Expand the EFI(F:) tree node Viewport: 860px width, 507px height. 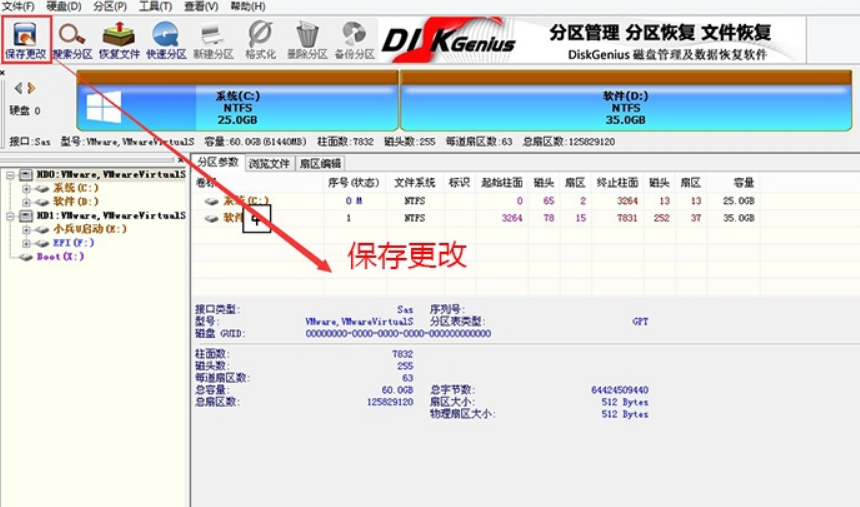26,243
